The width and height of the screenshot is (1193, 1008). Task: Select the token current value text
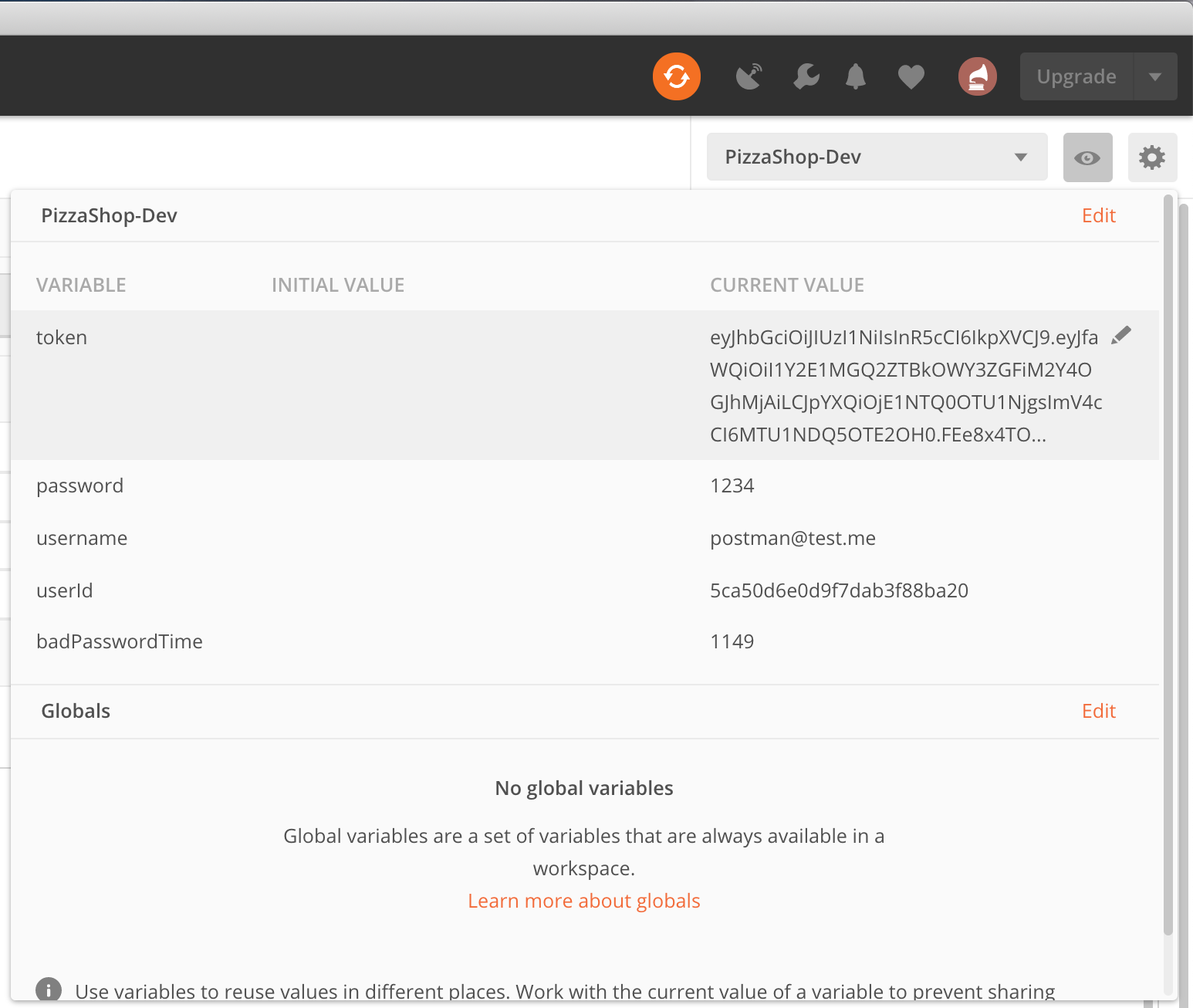(x=906, y=386)
